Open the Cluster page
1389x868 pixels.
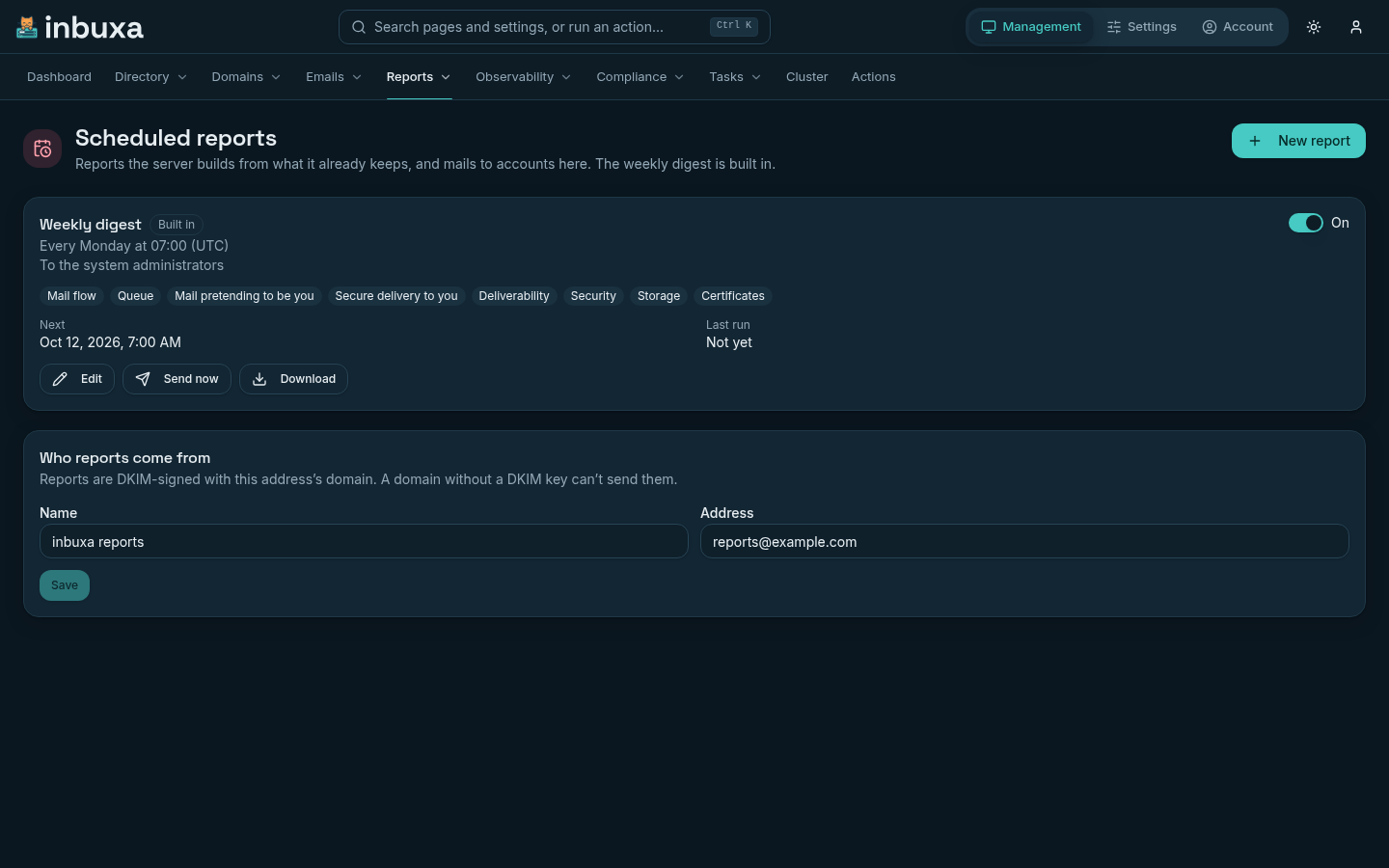coord(806,77)
